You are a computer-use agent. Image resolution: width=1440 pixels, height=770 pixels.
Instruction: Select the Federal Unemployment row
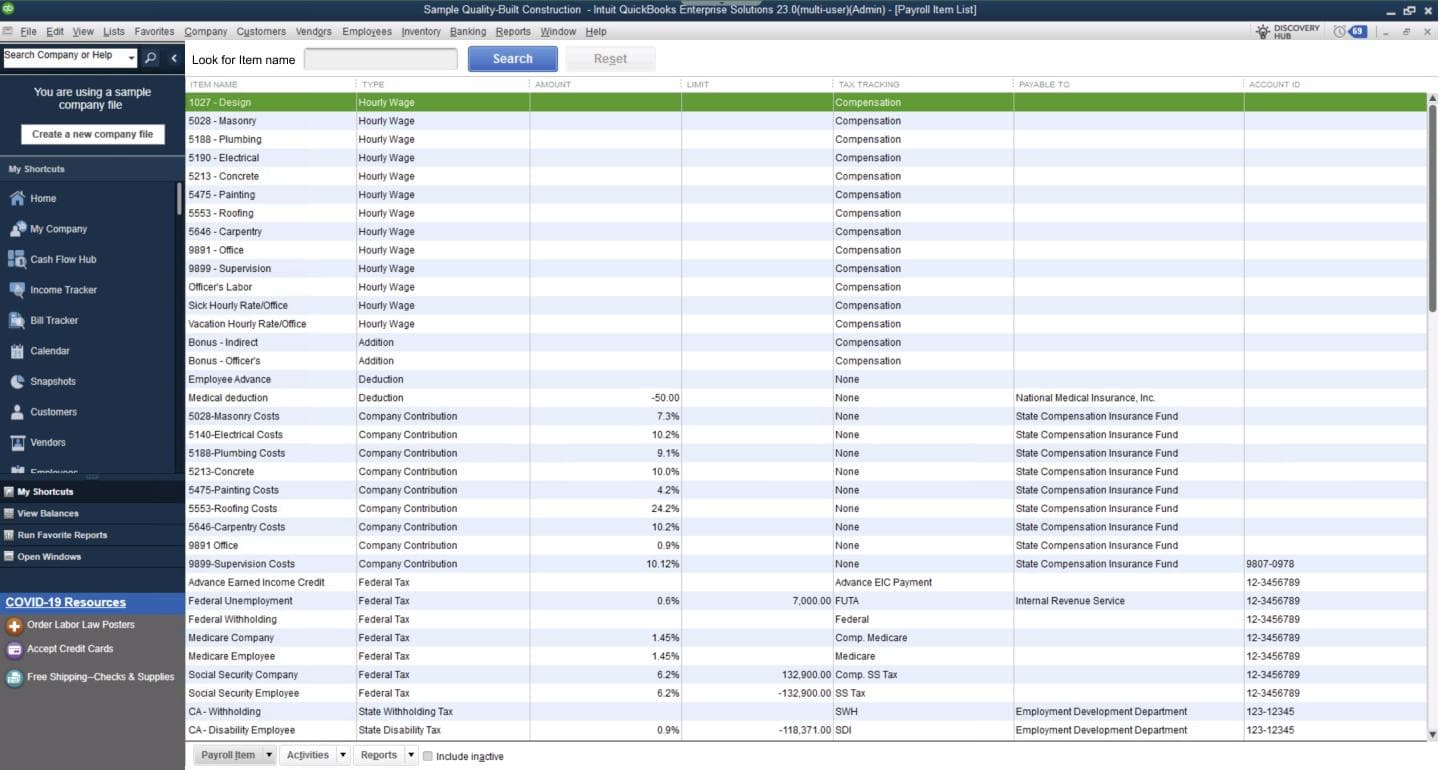pyautogui.click(x=806, y=601)
